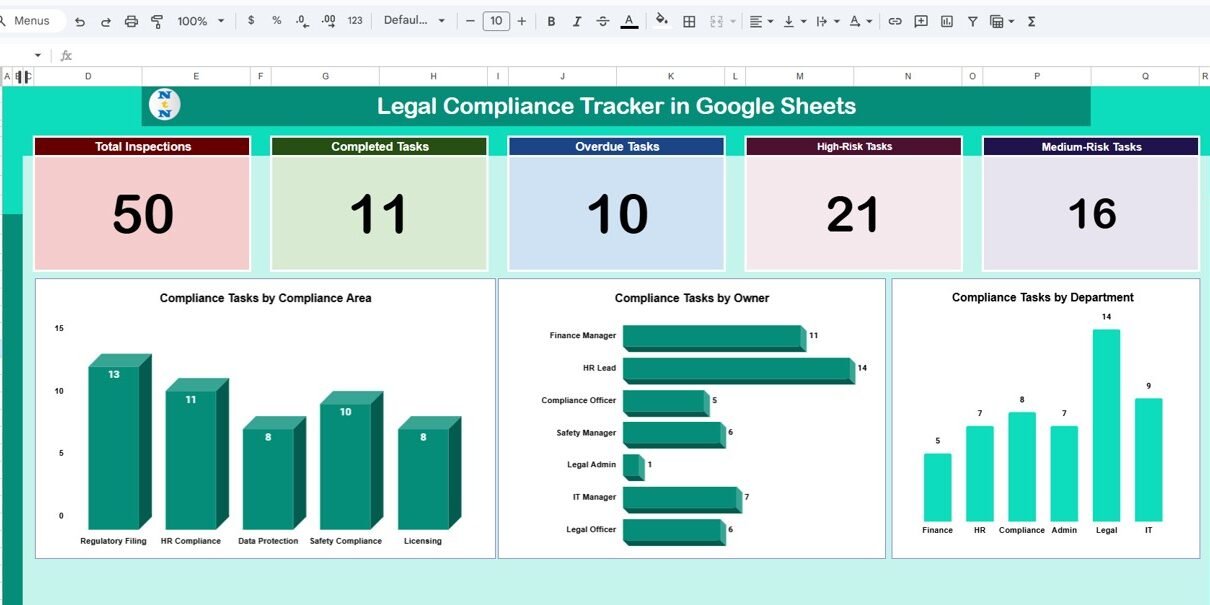Click the Format as currency button

250,21
